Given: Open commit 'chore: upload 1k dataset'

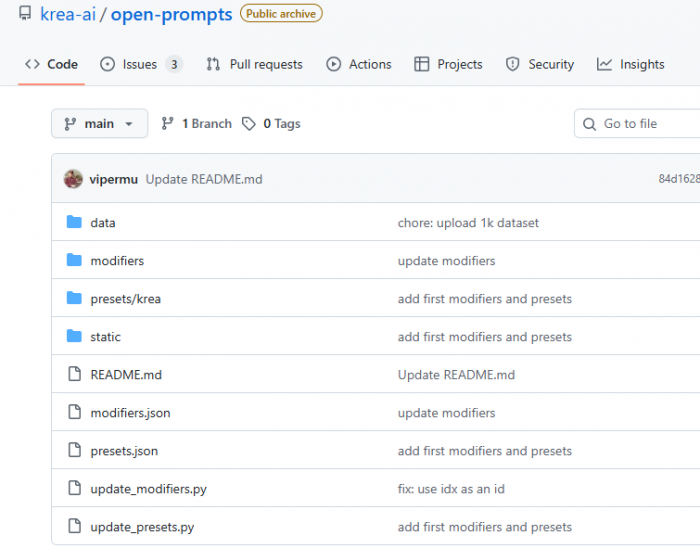Looking at the screenshot, I should (468, 223).
